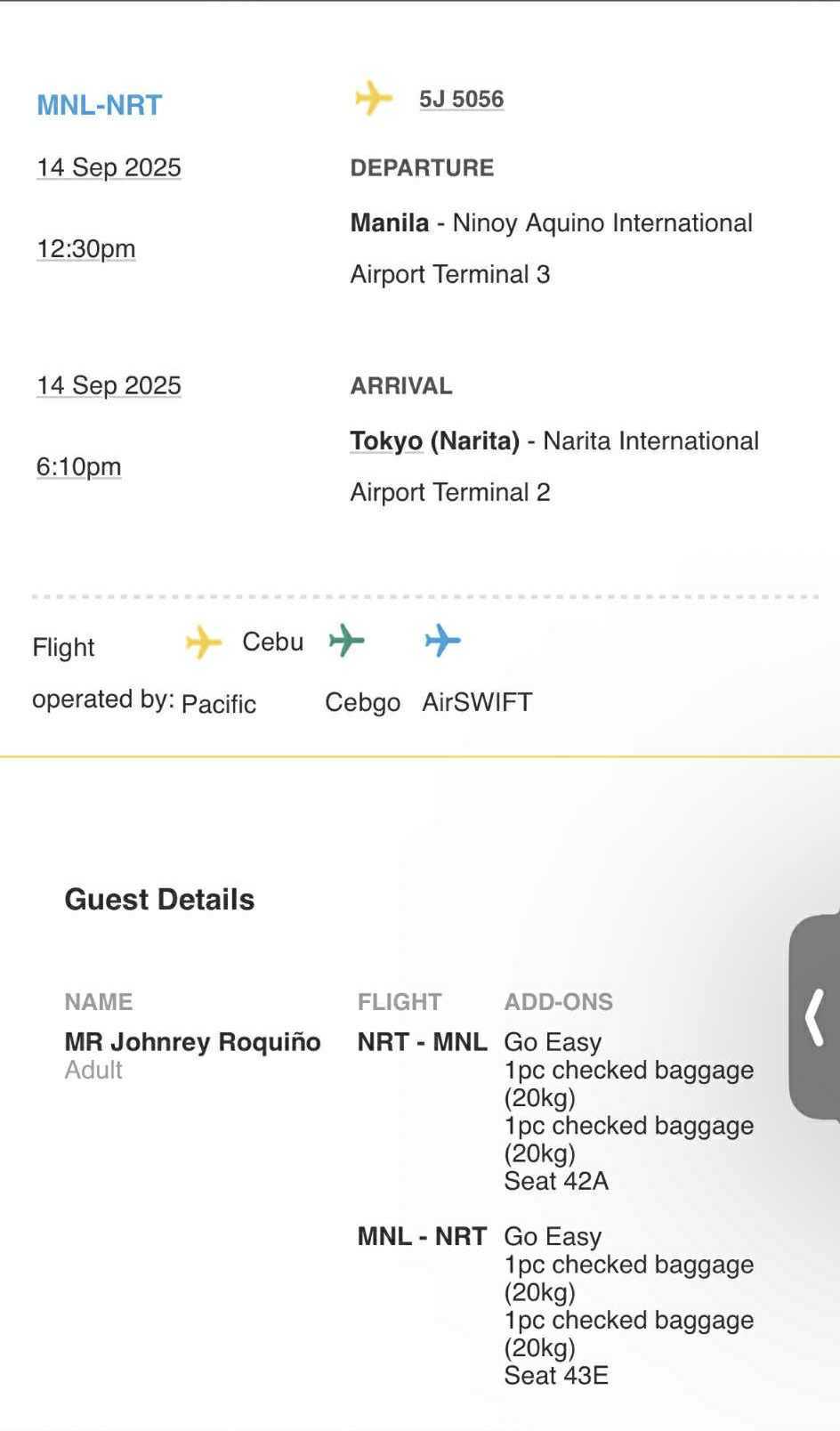Tap guest name MR Johnrey Roquiño
Viewport: 840px width, 1431px height.
coord(192,1042)
